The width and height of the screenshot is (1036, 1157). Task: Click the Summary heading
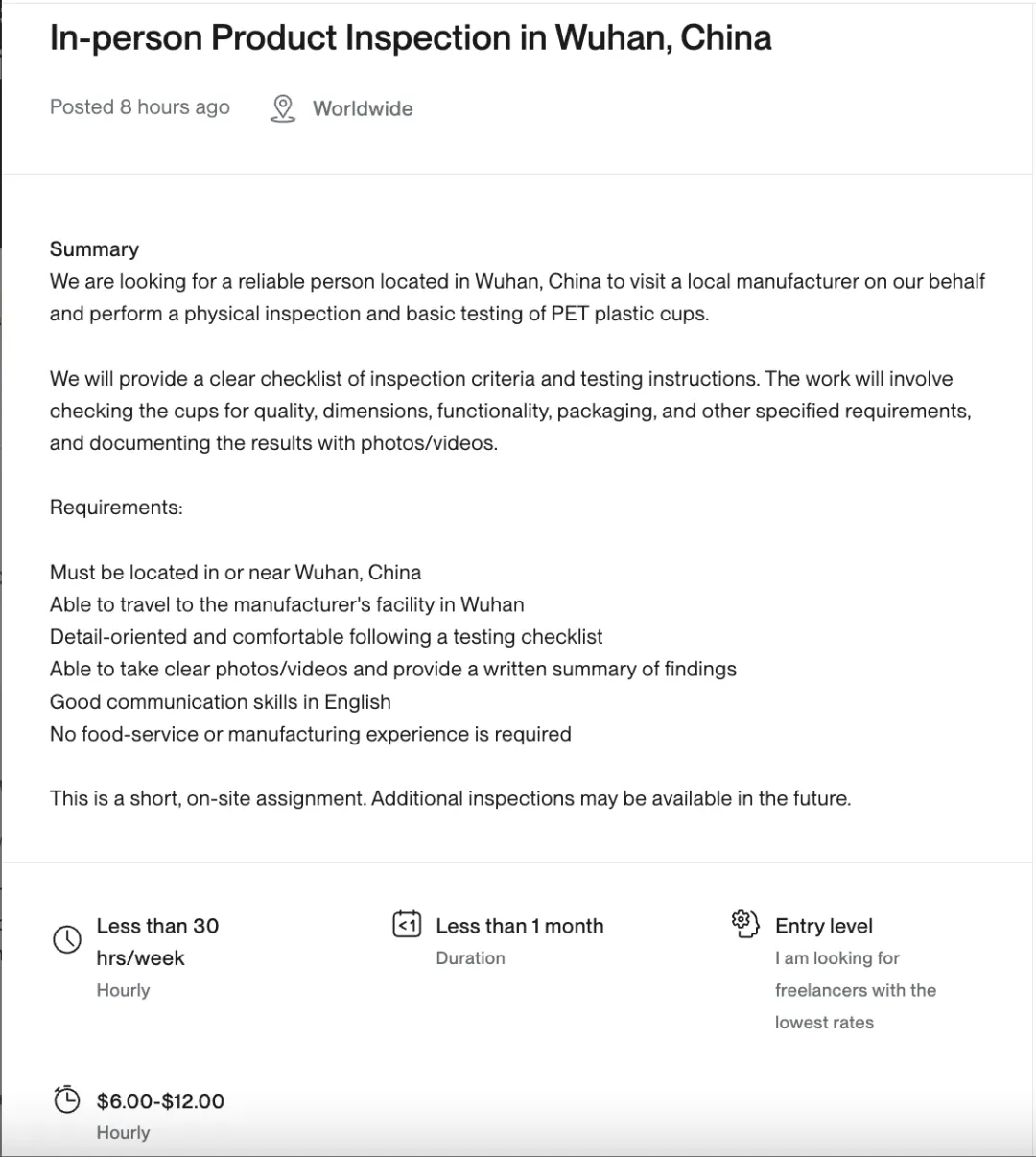(x=94, y=248)
